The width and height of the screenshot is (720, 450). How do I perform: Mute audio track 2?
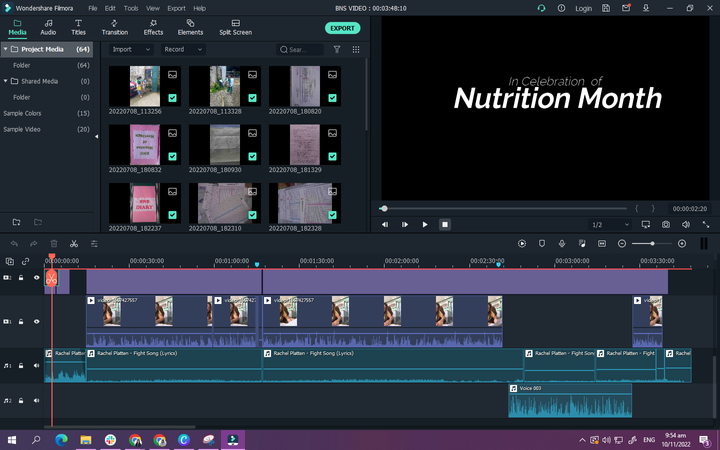36,400
